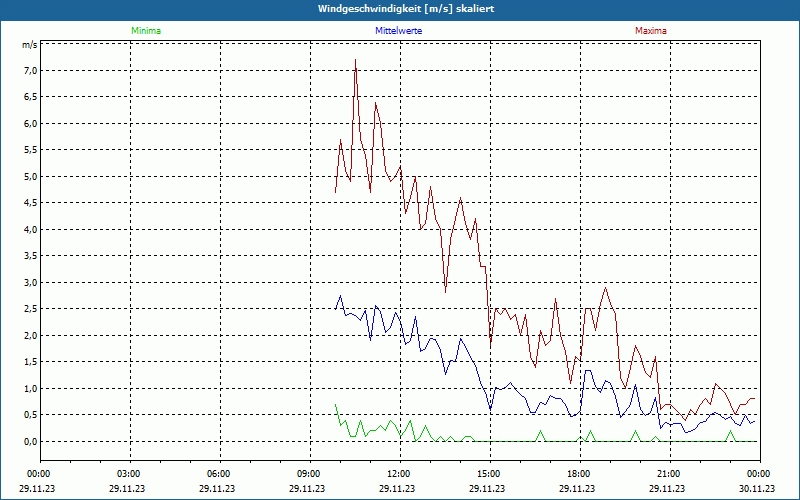
Task: Click the '6,5' y-axis value
Action: coord(31,97)
